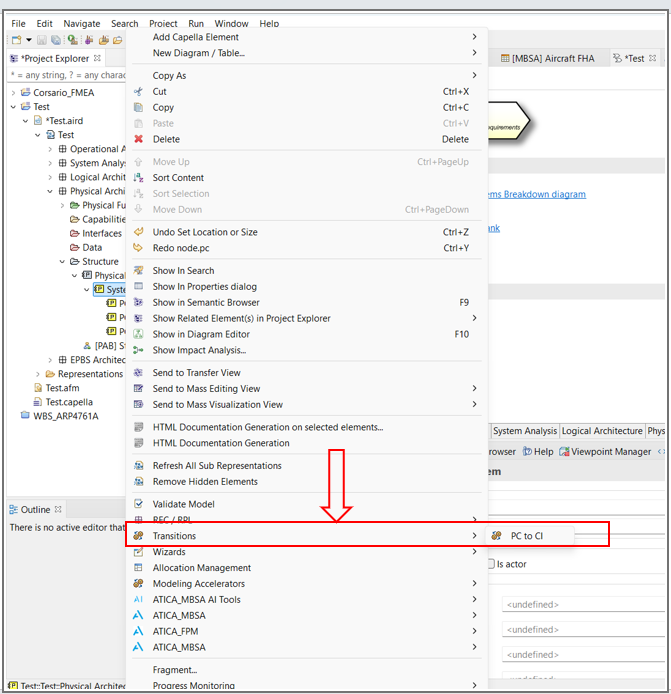The width and height of the screenshot is (671, 694).
Task: Click the Show in Diagram Editor icon
Action: coord(139,334)
